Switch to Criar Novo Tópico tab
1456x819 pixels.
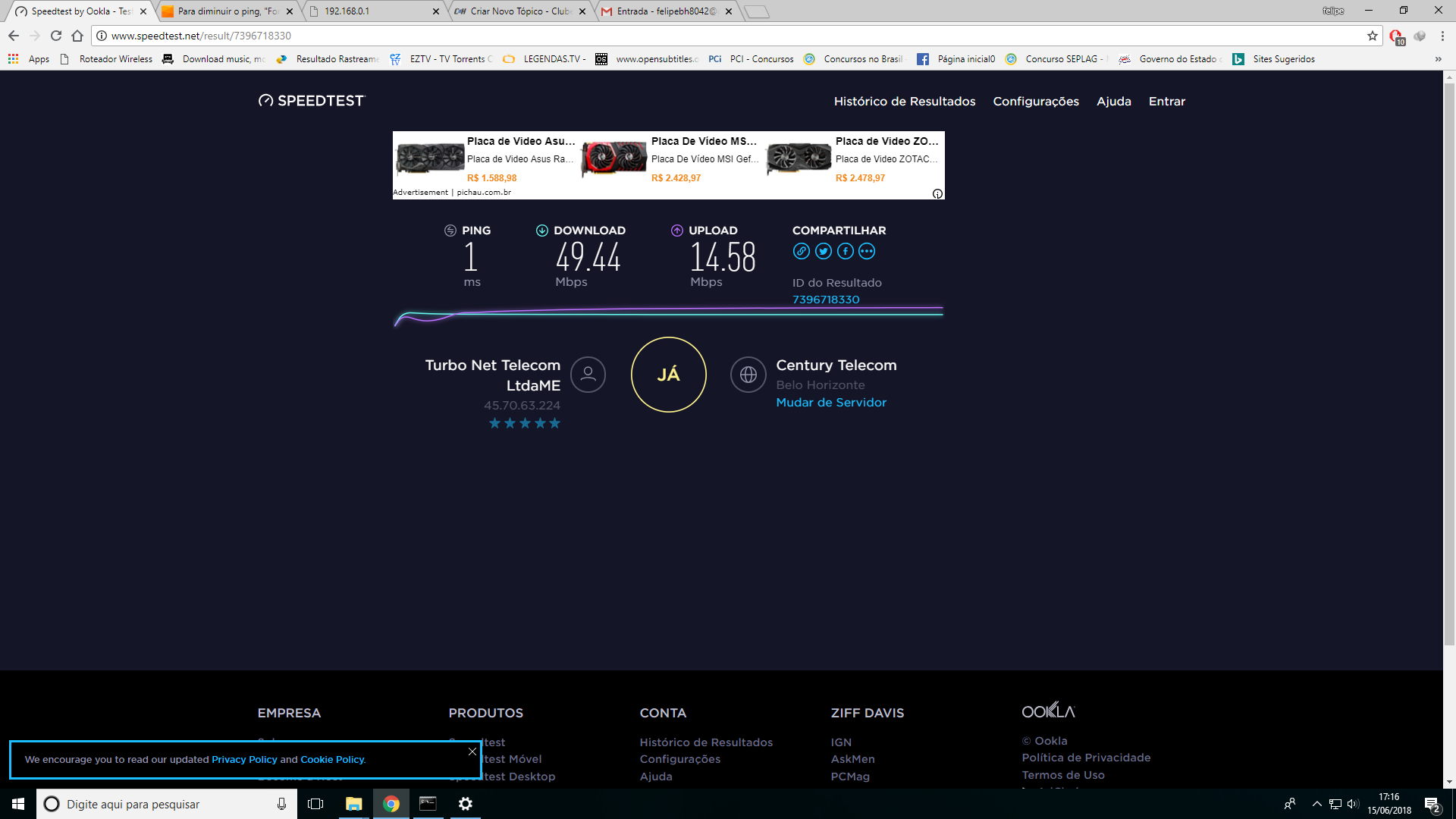pos(520,11)
